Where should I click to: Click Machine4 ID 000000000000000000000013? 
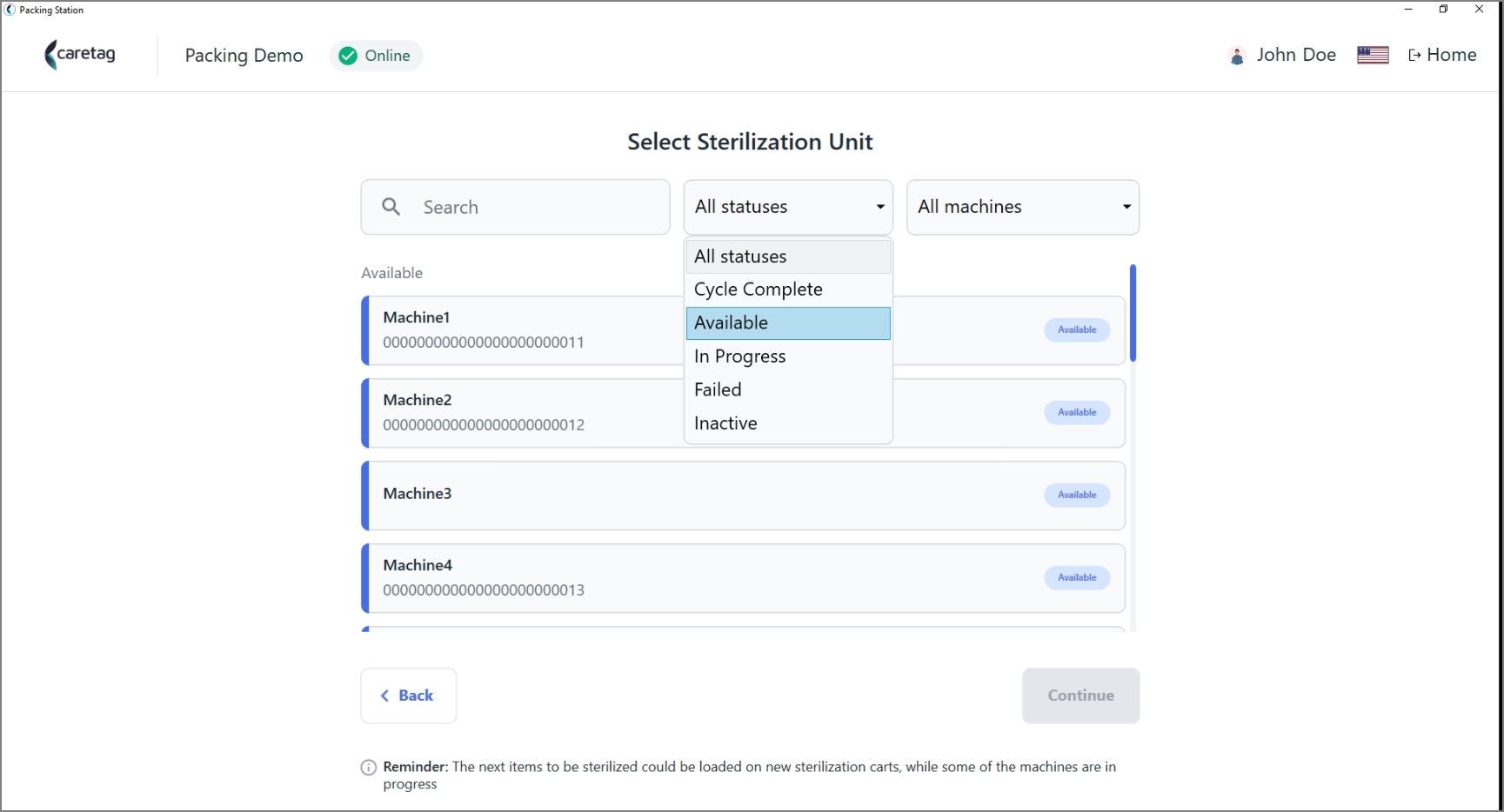pos(484,590)
